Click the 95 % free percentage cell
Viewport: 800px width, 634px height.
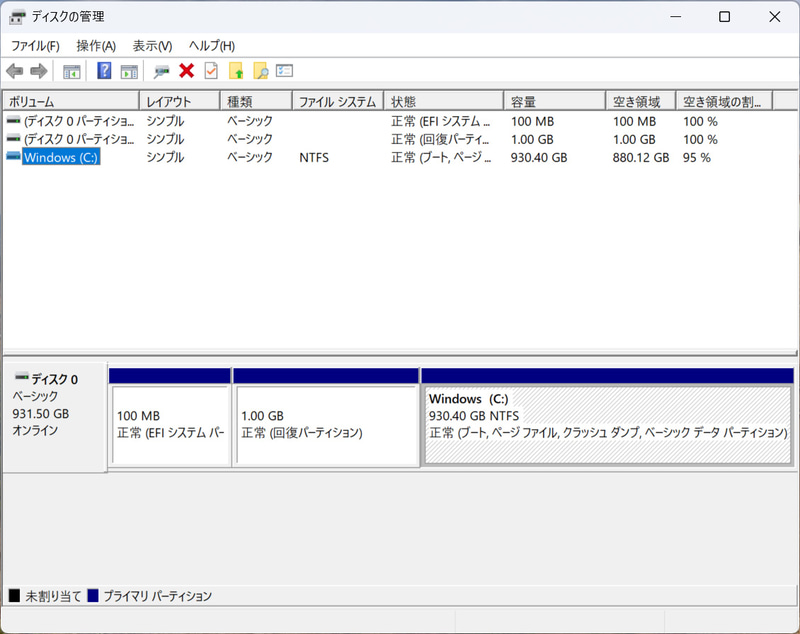click(x=696, y=158)
